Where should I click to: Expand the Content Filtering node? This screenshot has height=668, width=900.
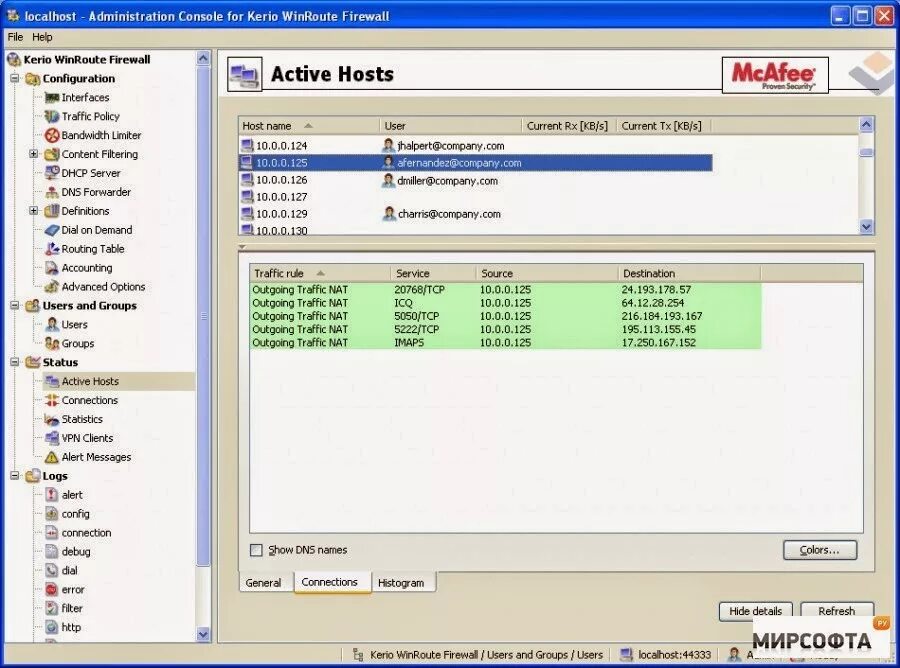33,154
